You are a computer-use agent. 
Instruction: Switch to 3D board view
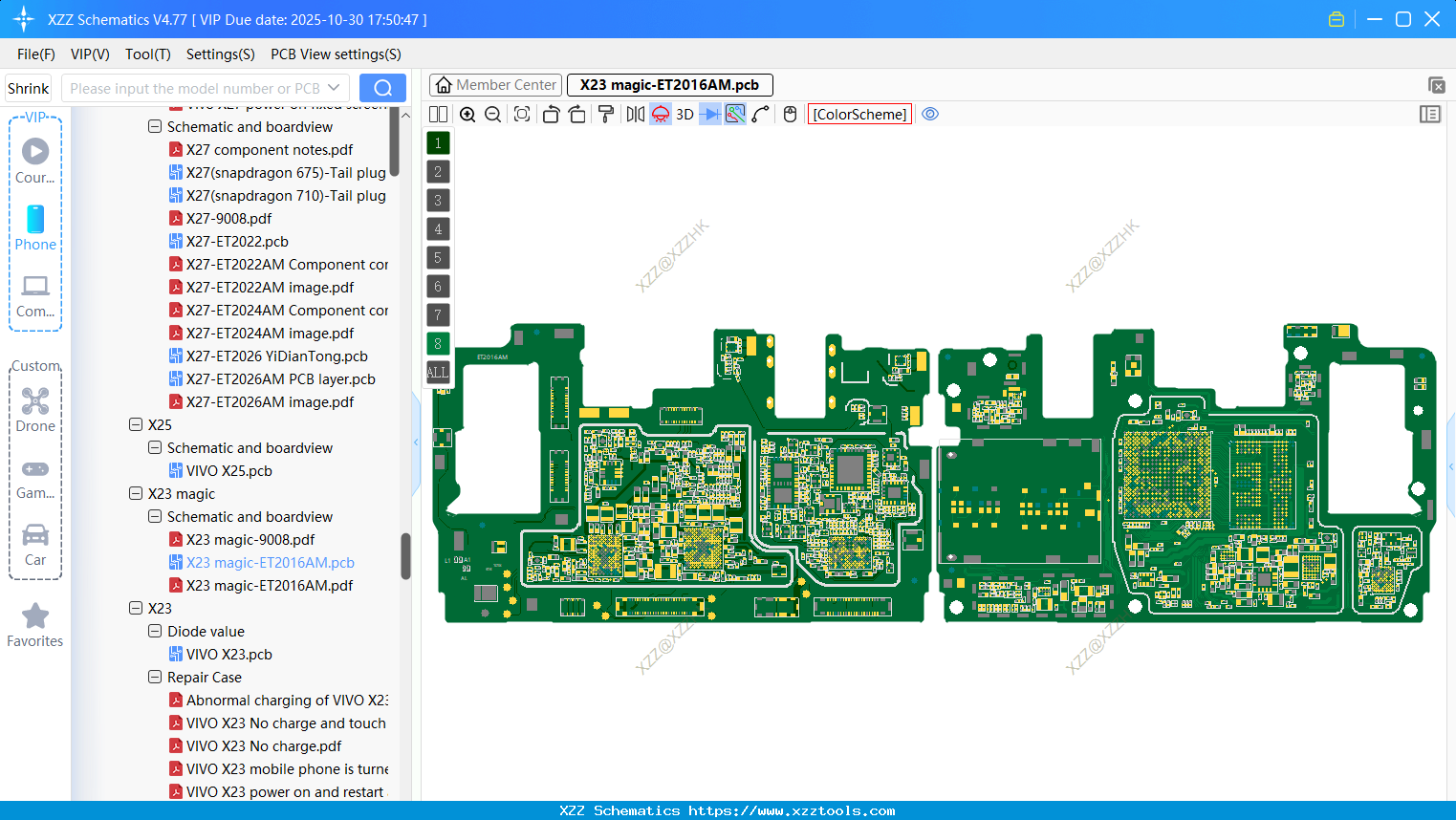tap(685, 115)
